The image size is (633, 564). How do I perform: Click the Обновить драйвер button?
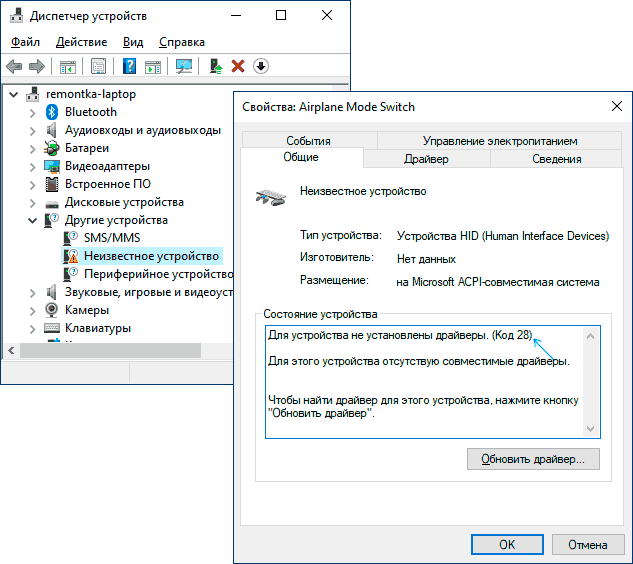click(533, 459)
